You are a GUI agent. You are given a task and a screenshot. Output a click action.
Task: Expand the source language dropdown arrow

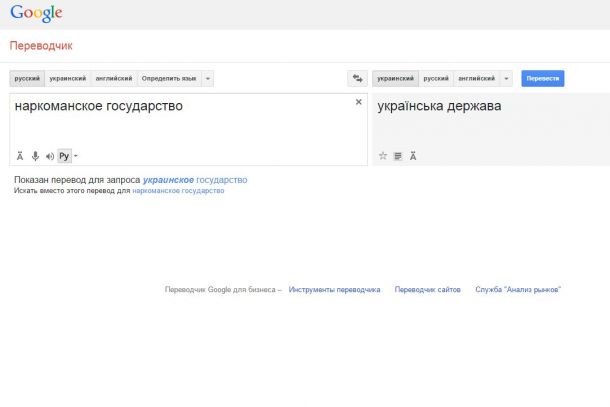(x=207, y=79)
